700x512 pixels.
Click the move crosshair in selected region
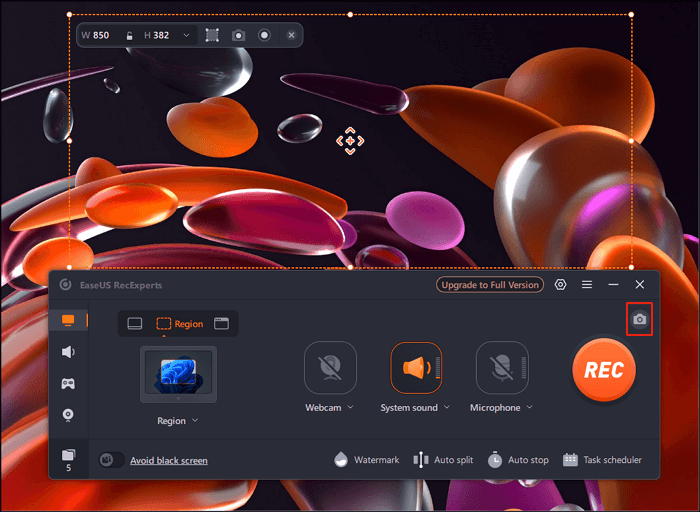click(x=349, y=140)
